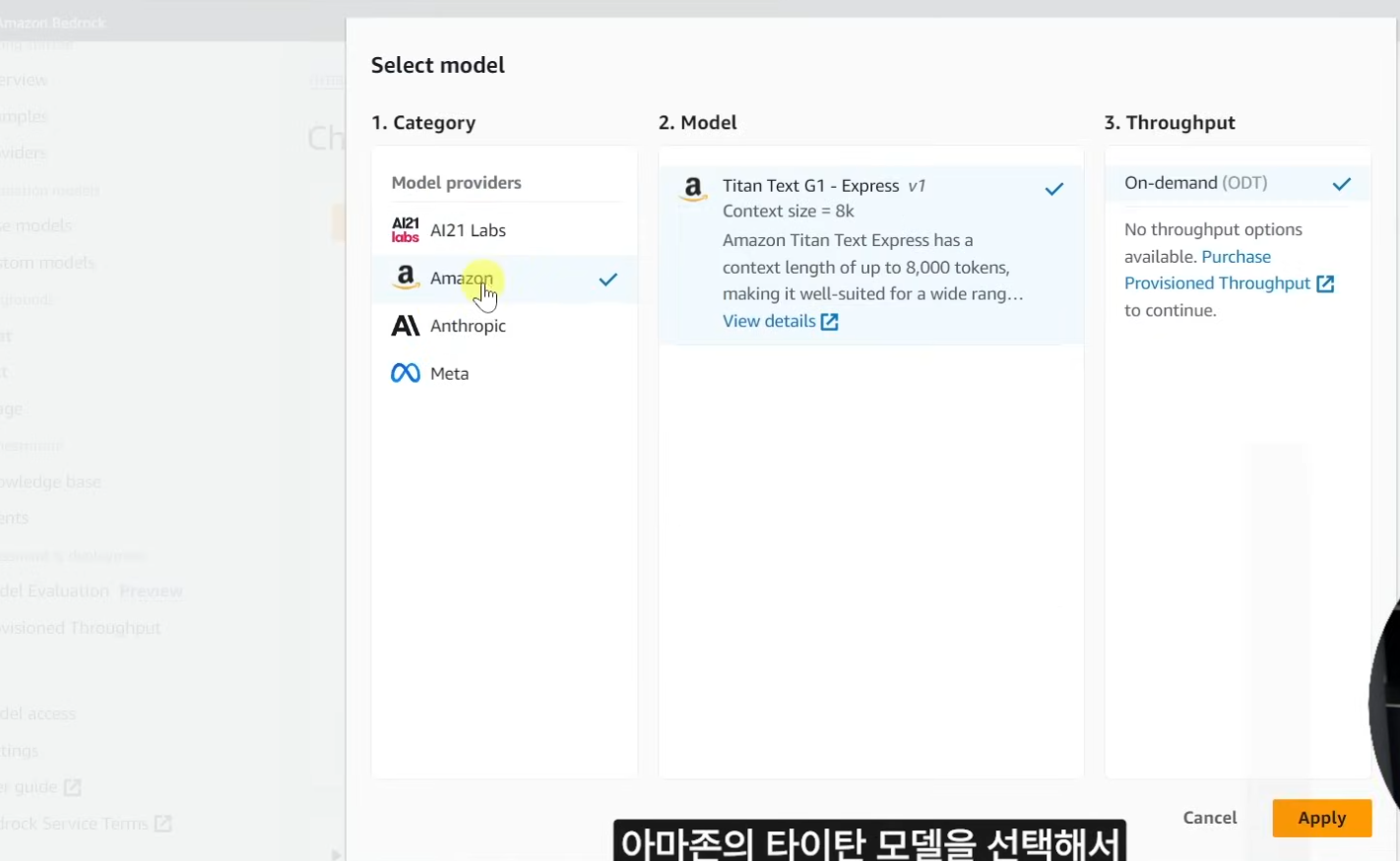The image size is (1400, 861).
Task: Click the external link icon after Provisioned Throughput
Action: pos(1325,283)
